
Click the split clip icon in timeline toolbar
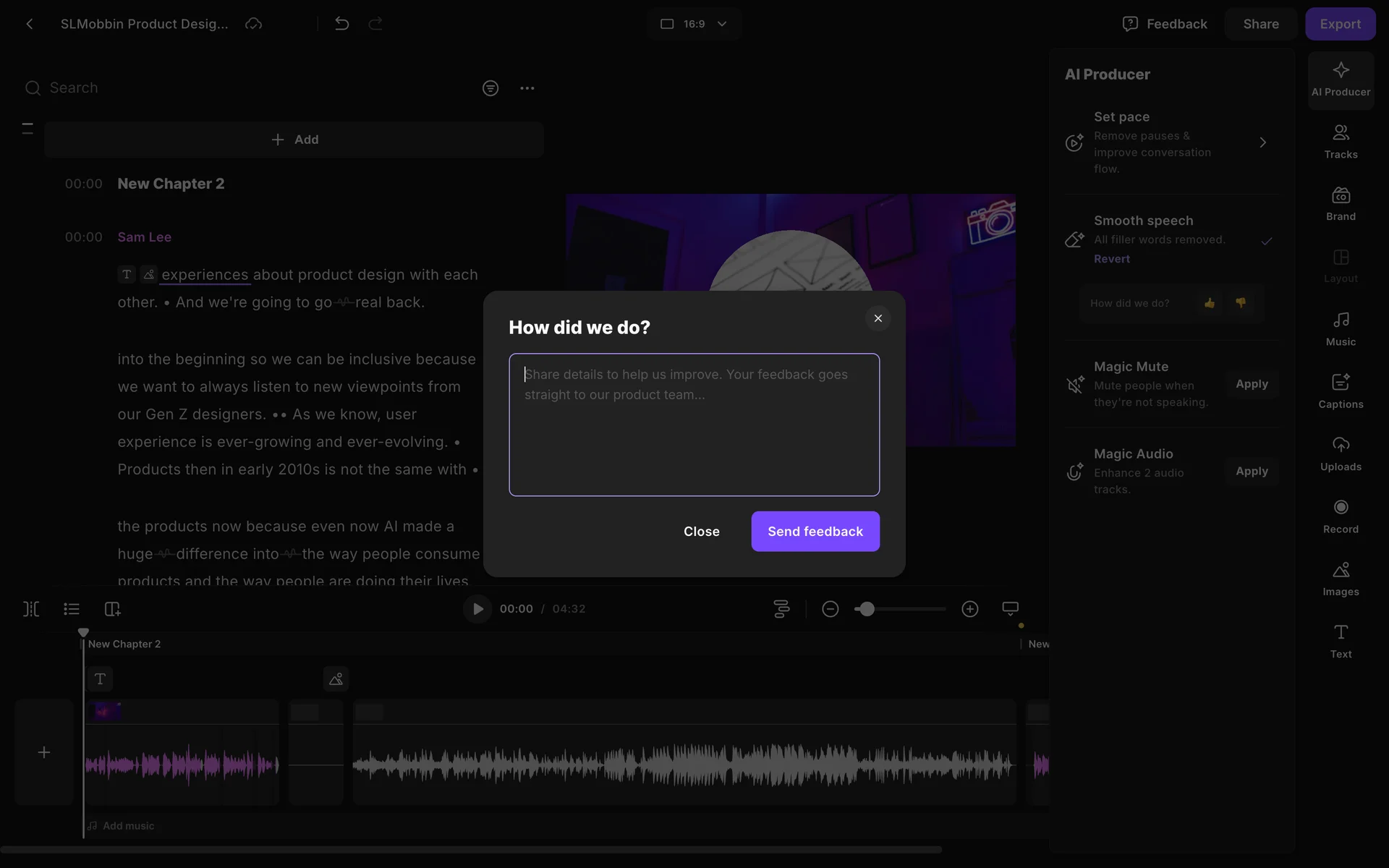tap(31, 609)
